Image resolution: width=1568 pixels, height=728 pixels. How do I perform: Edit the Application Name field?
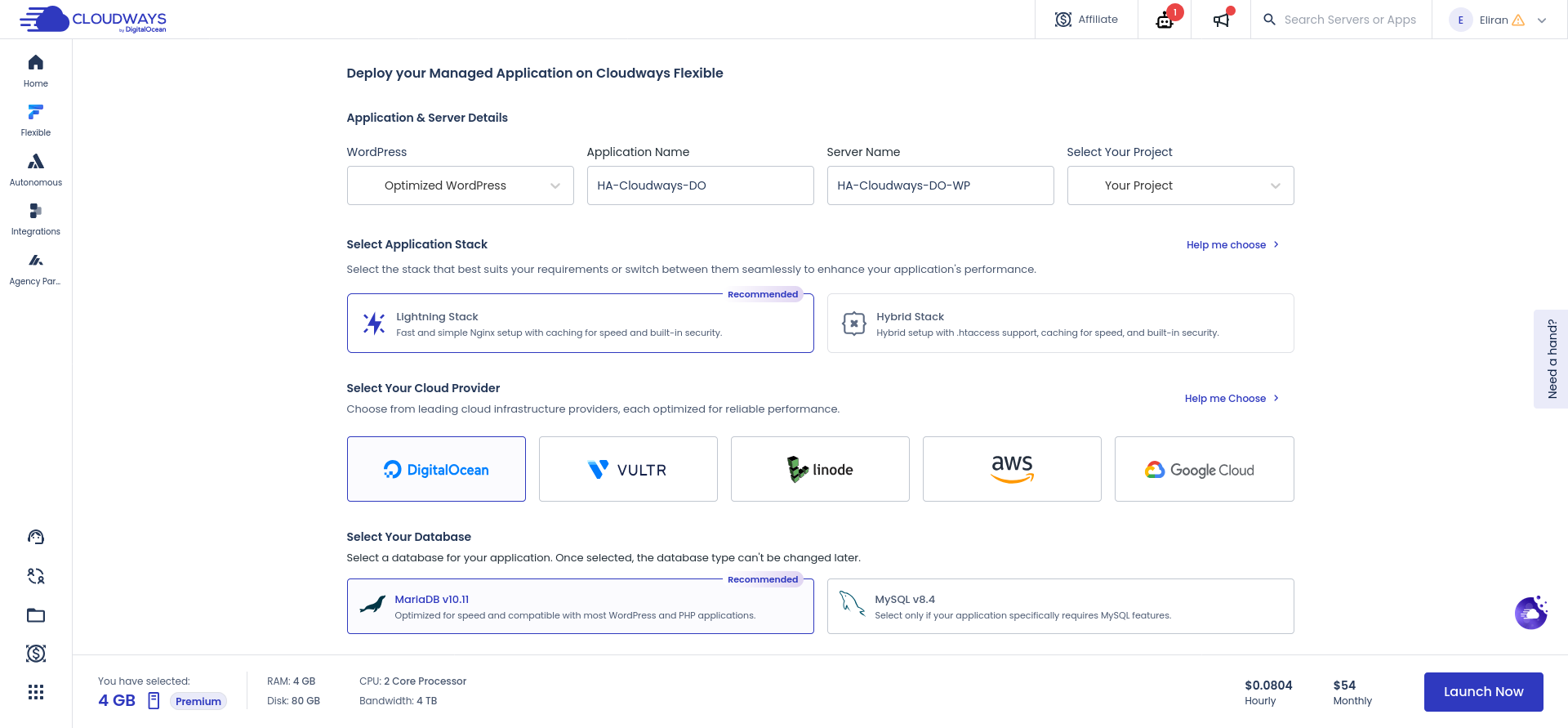click(701, 185)
